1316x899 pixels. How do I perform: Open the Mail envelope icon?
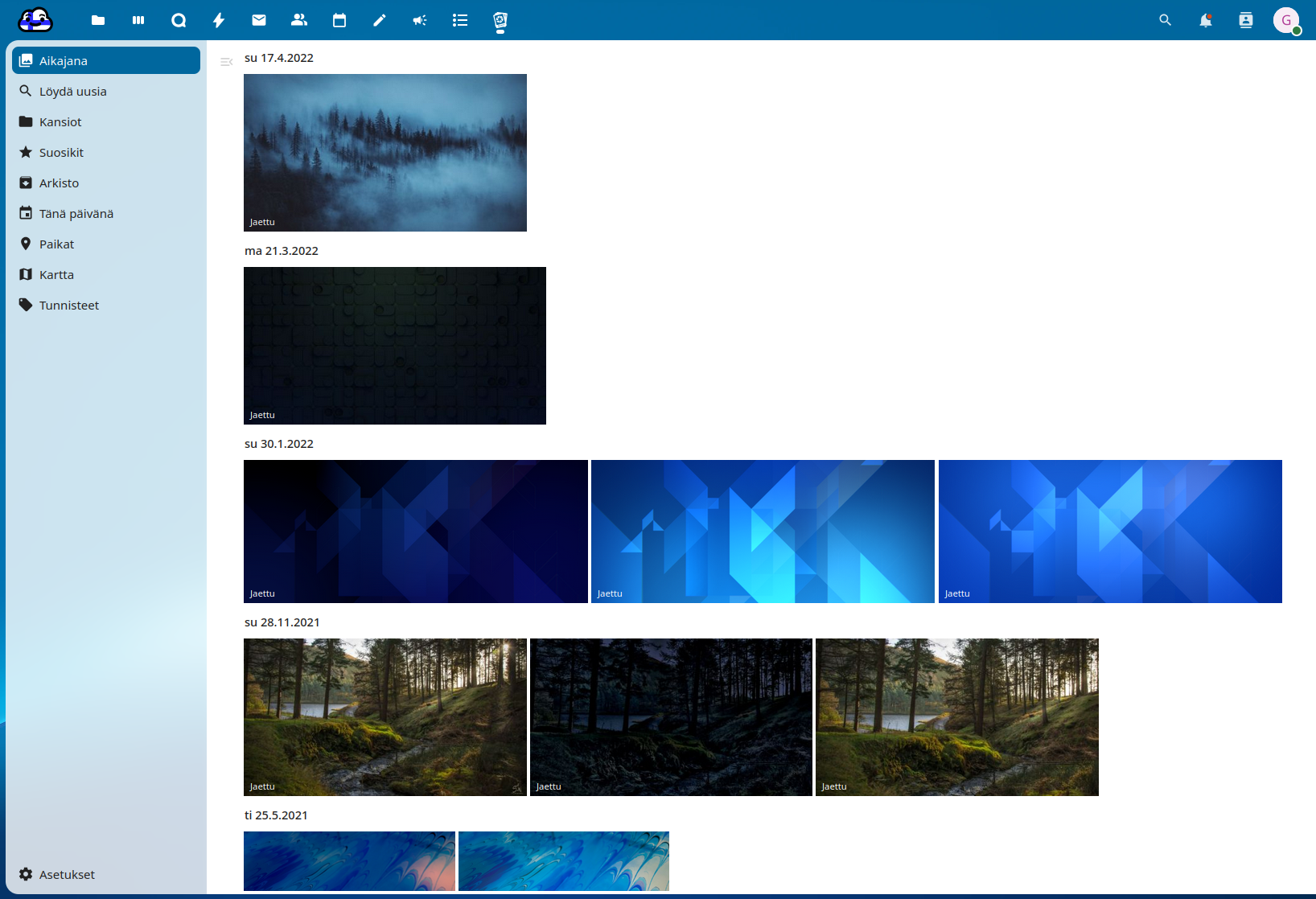[x=259, y=20]
